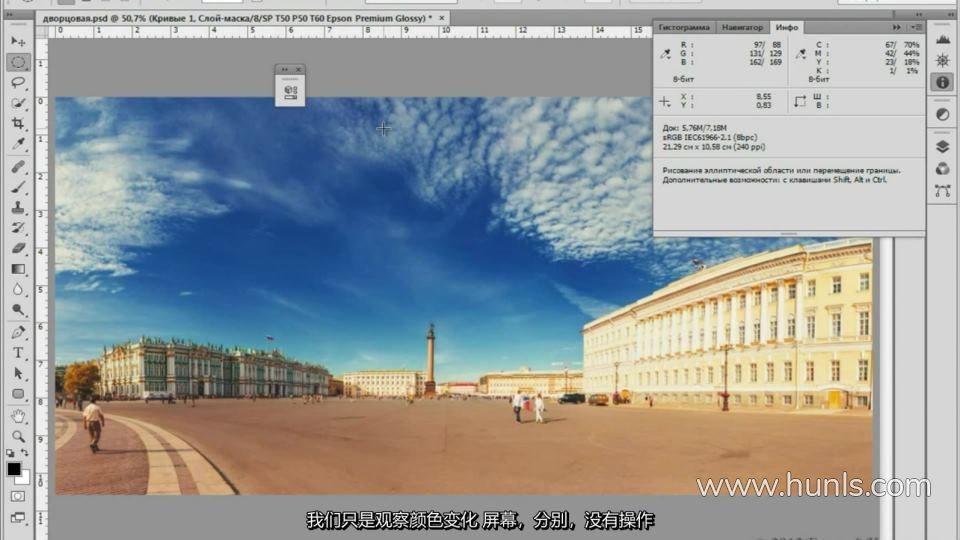Select the Eyedropper tool in the toolbox
This screenshot has width=960, height=540.
coord(18,144)
